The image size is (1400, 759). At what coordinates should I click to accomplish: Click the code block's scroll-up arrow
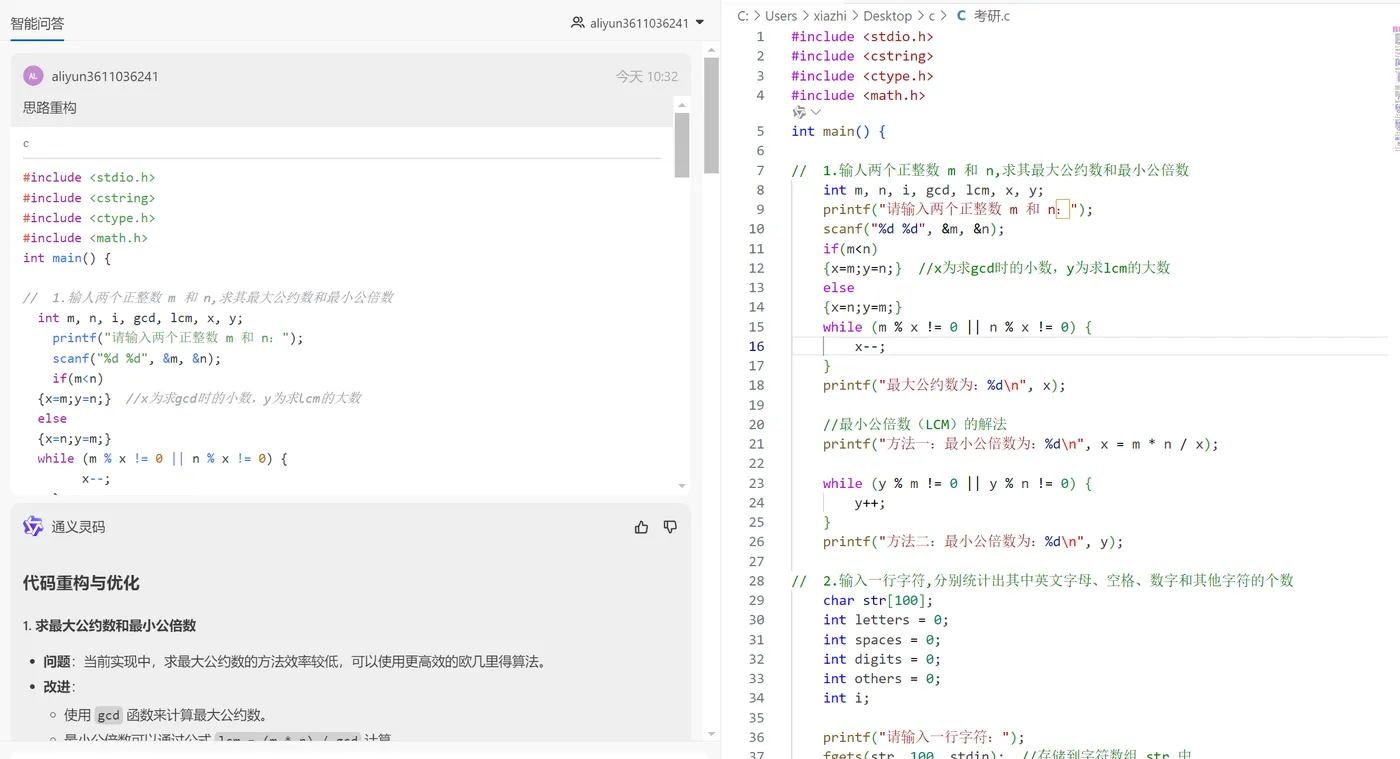682,104
